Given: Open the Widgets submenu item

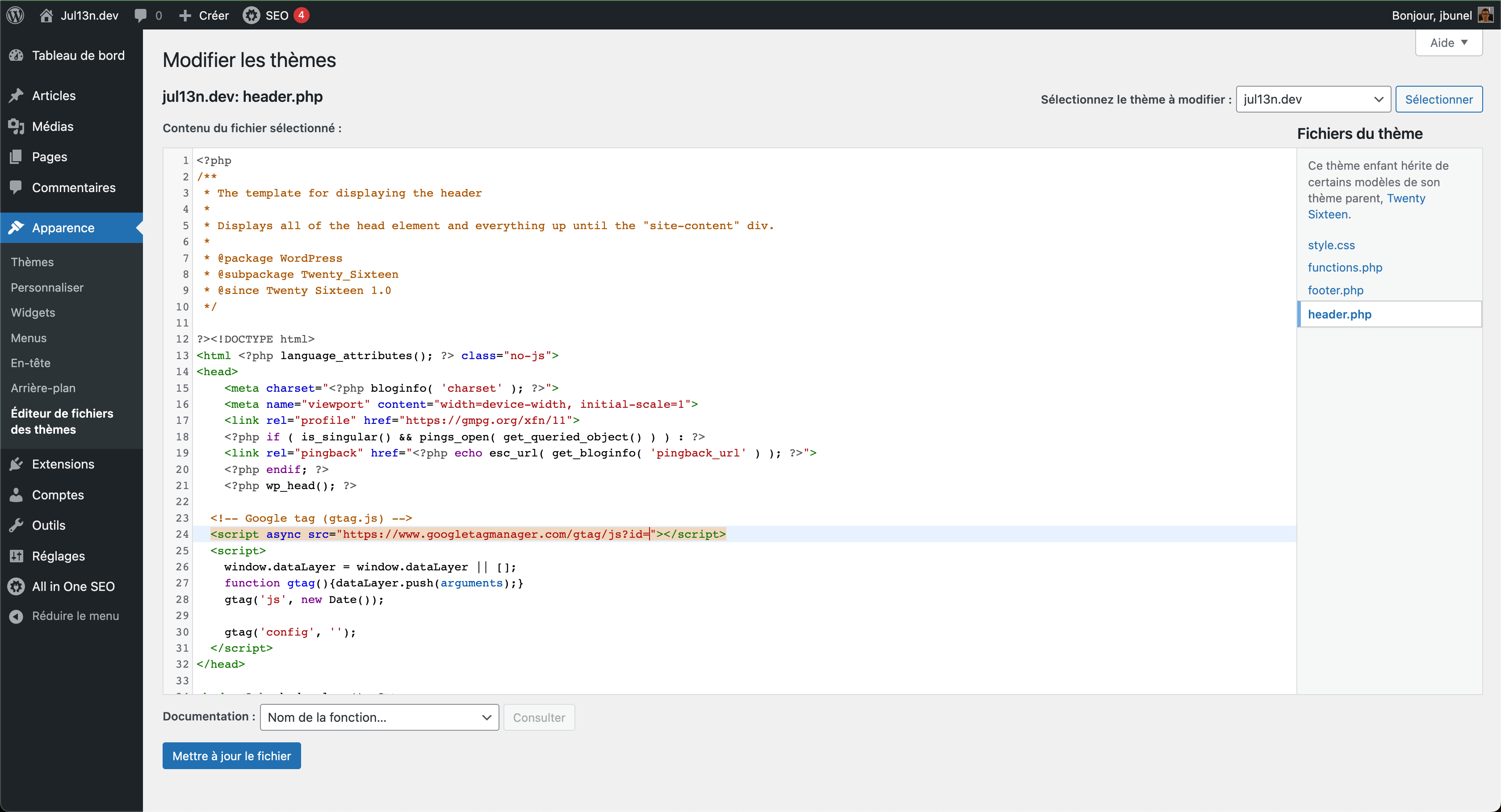Looking at the screenshot, I should pyautogui.click(x=33, y=312).
